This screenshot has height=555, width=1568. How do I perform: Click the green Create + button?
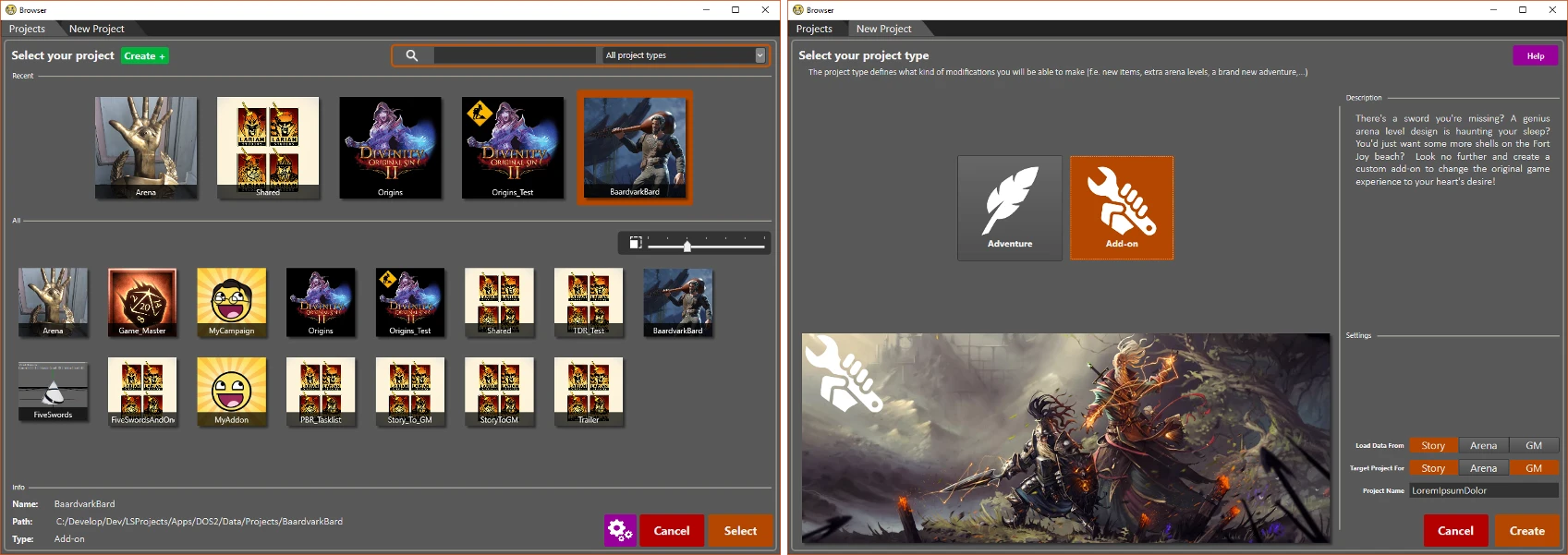(x=145, y=56)
